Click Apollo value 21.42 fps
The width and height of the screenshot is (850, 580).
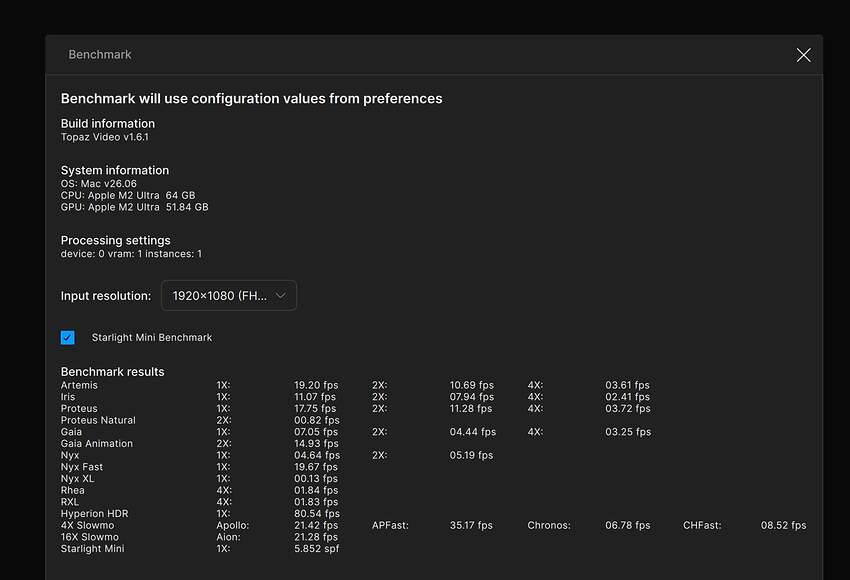(316, 525)
